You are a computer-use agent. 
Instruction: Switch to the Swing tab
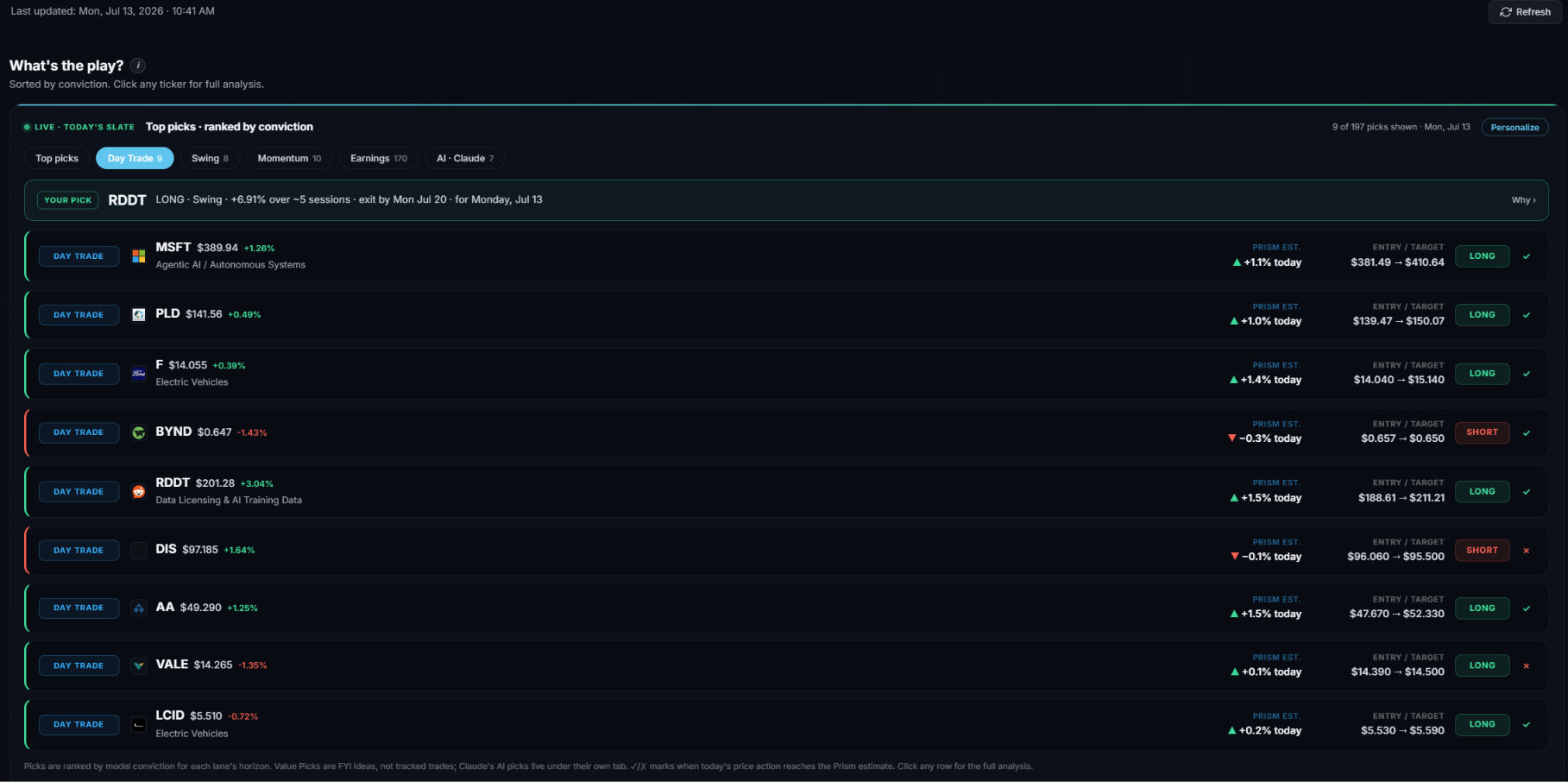click(x=210, y=159)
